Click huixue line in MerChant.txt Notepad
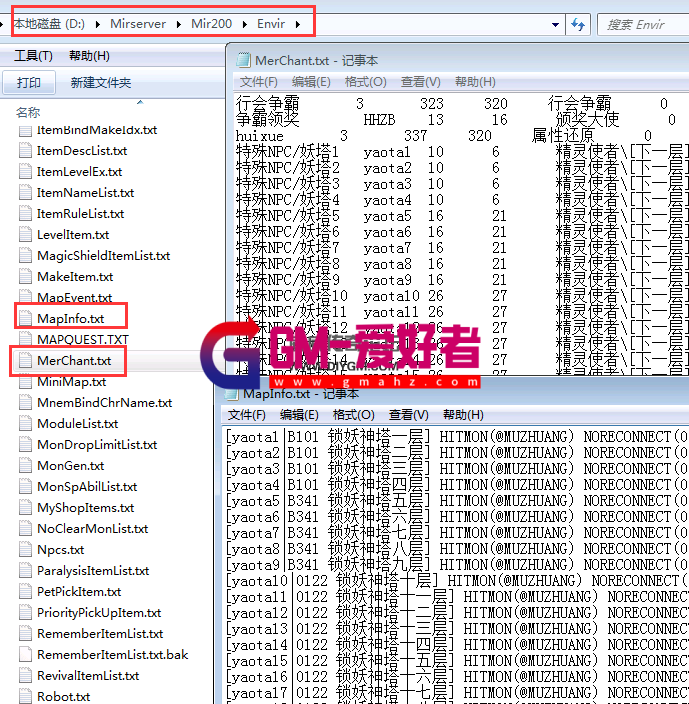The width and height of the screenshot is (689, 704). [x=259, y=136]
